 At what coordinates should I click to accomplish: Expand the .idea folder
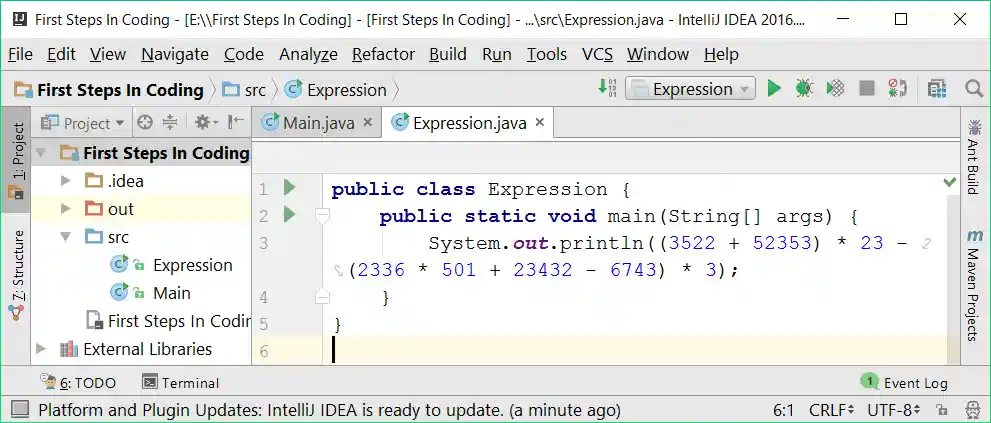(65, 181)
